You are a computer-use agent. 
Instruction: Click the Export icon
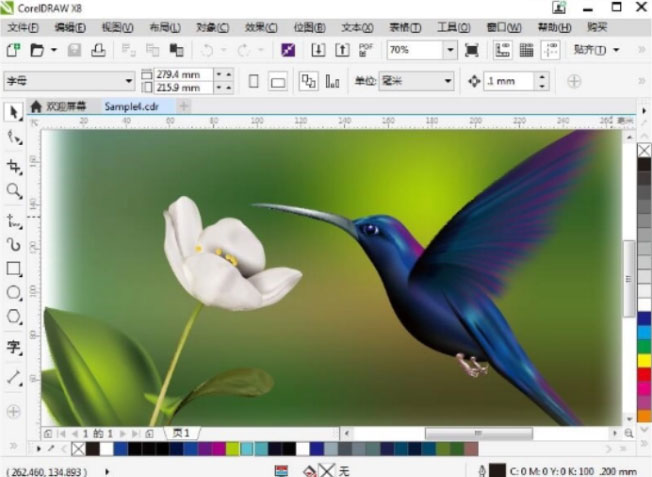(342, 50)
